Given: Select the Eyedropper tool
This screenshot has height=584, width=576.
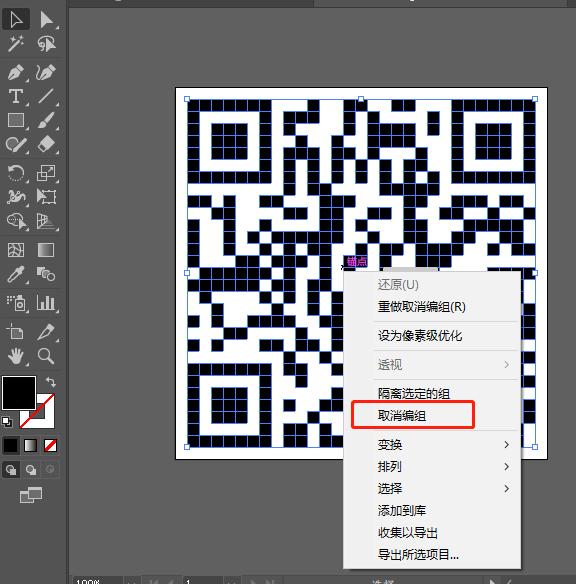Looking at the screenshot, I should 16,274.
